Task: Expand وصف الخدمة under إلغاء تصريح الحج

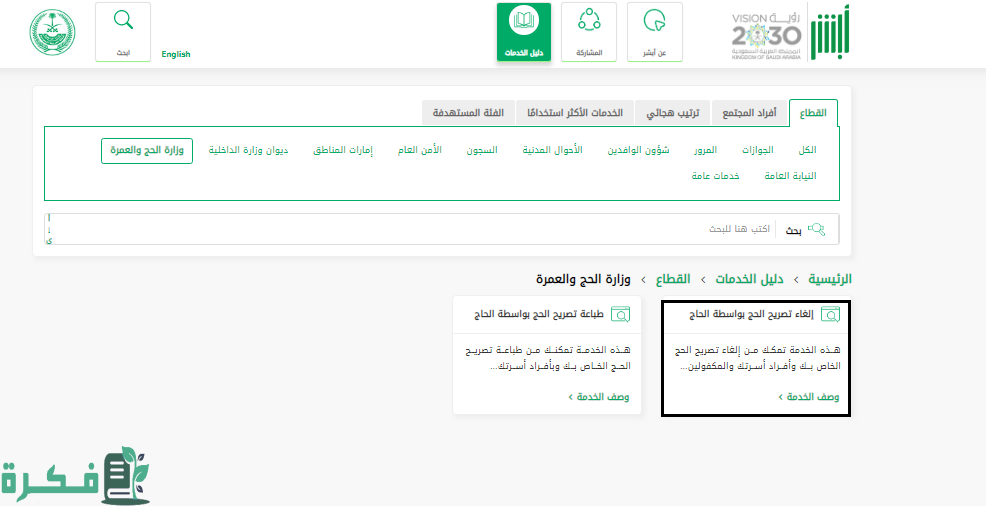Action: [x=808, y=397]
